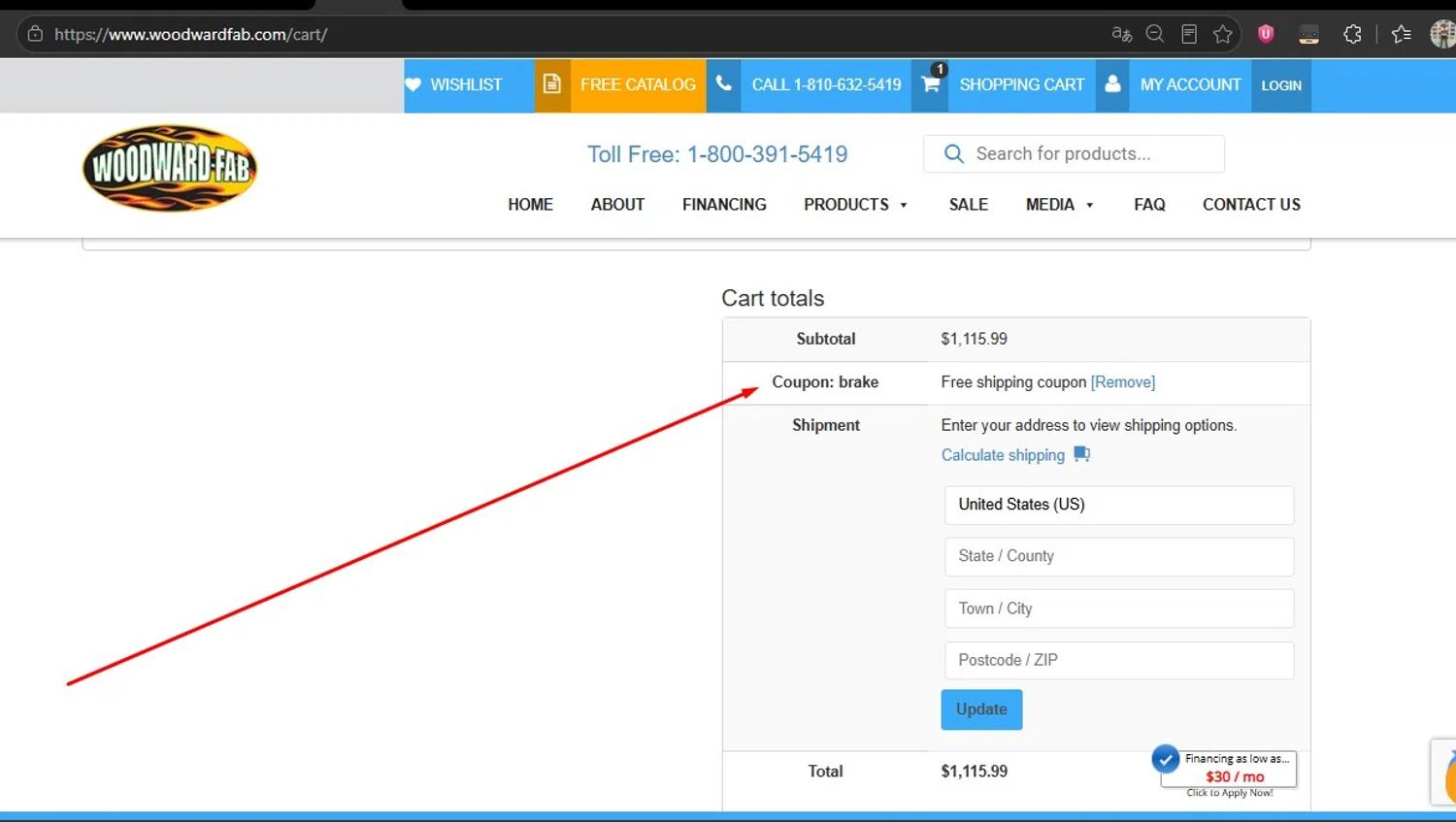Click the Postcode / ZIP field
Screen dimensions: 1456x822
pyautogui.click(x=1119, y=660)
